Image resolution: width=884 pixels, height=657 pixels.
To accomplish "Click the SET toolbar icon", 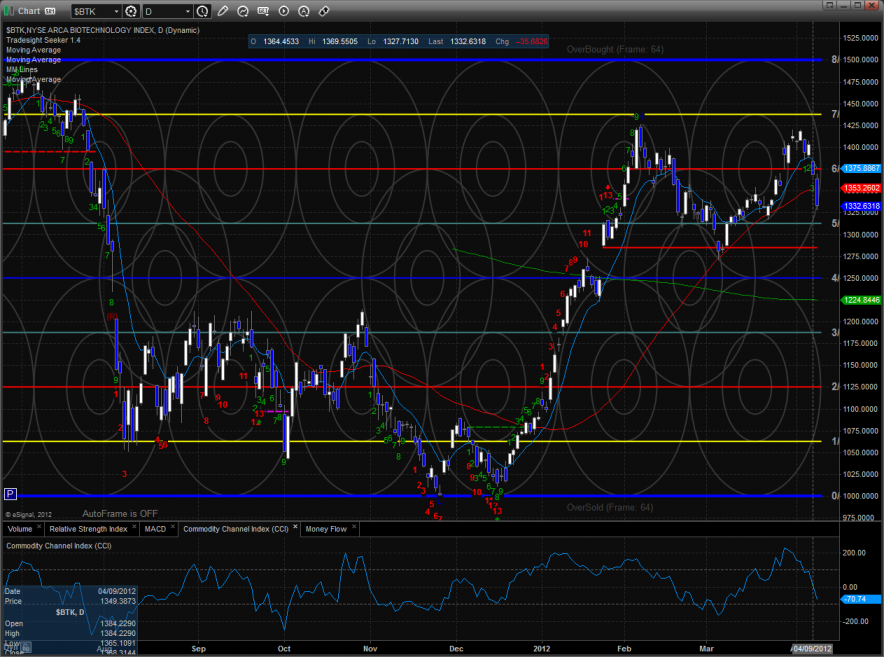I will (264, 11).
